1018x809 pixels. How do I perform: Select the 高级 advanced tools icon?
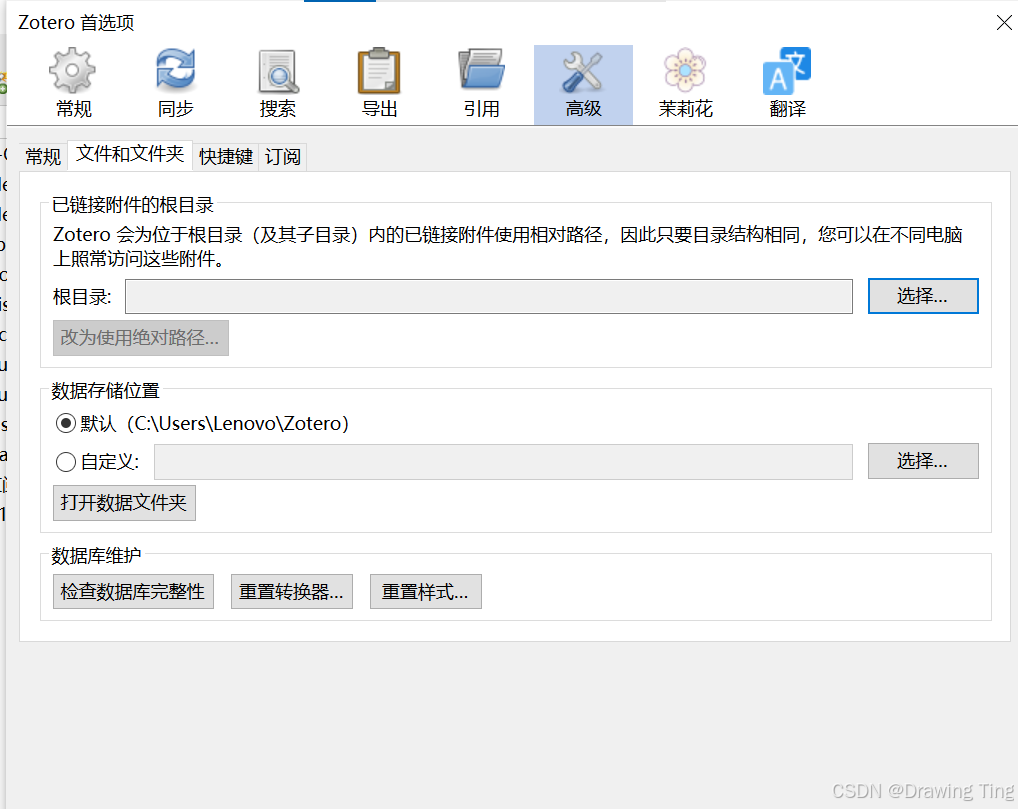[583, 84]
